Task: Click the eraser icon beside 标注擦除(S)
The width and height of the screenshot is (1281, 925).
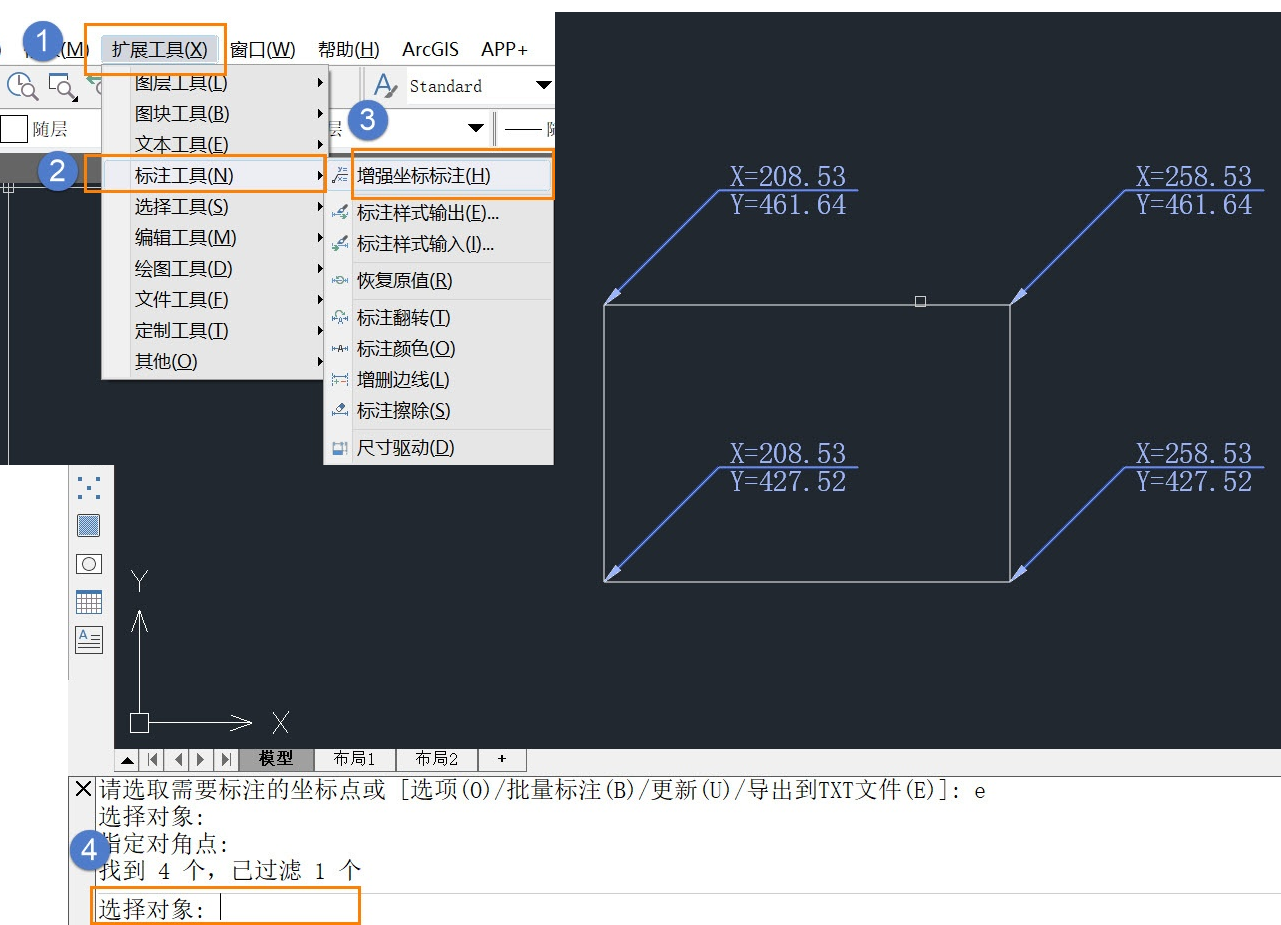Action: pos(340,410)
